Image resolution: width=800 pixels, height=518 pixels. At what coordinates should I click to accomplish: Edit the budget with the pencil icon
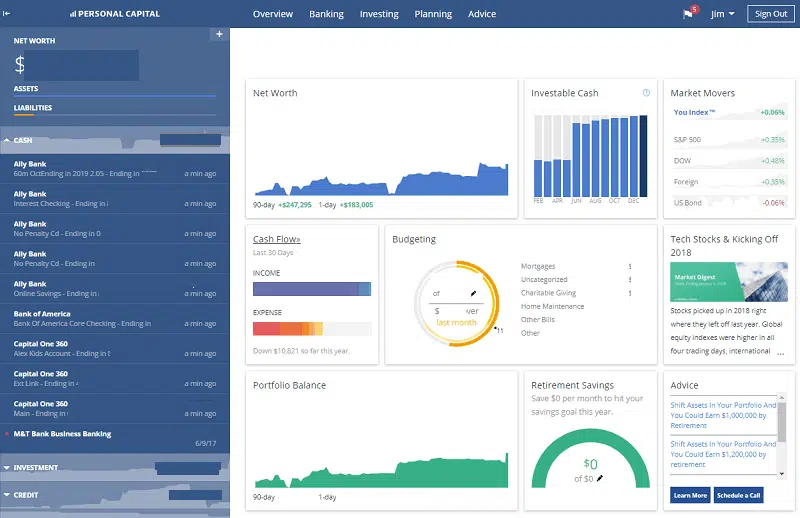(473, 293)
